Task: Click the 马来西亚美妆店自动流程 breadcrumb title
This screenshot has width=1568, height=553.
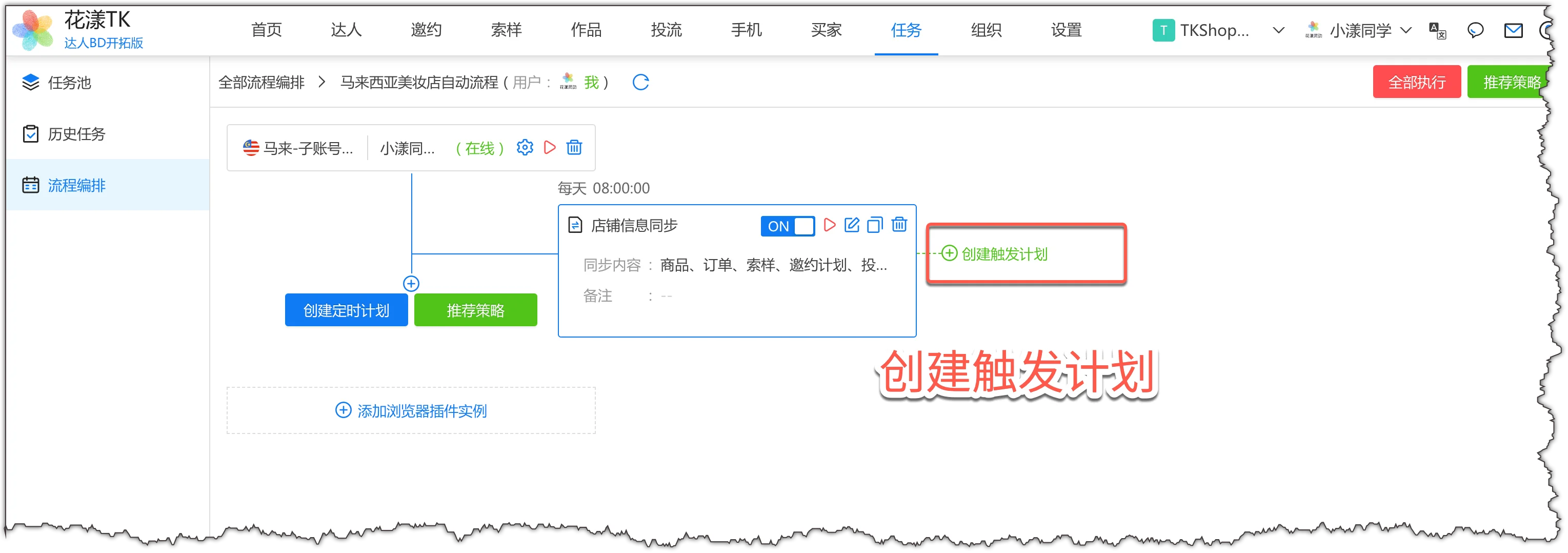Action: pos(419,82)
